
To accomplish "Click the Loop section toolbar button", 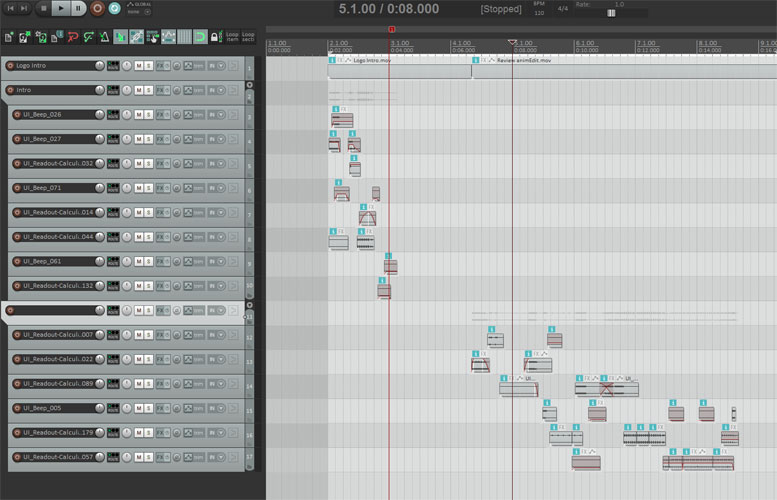I will pos(248,37).
